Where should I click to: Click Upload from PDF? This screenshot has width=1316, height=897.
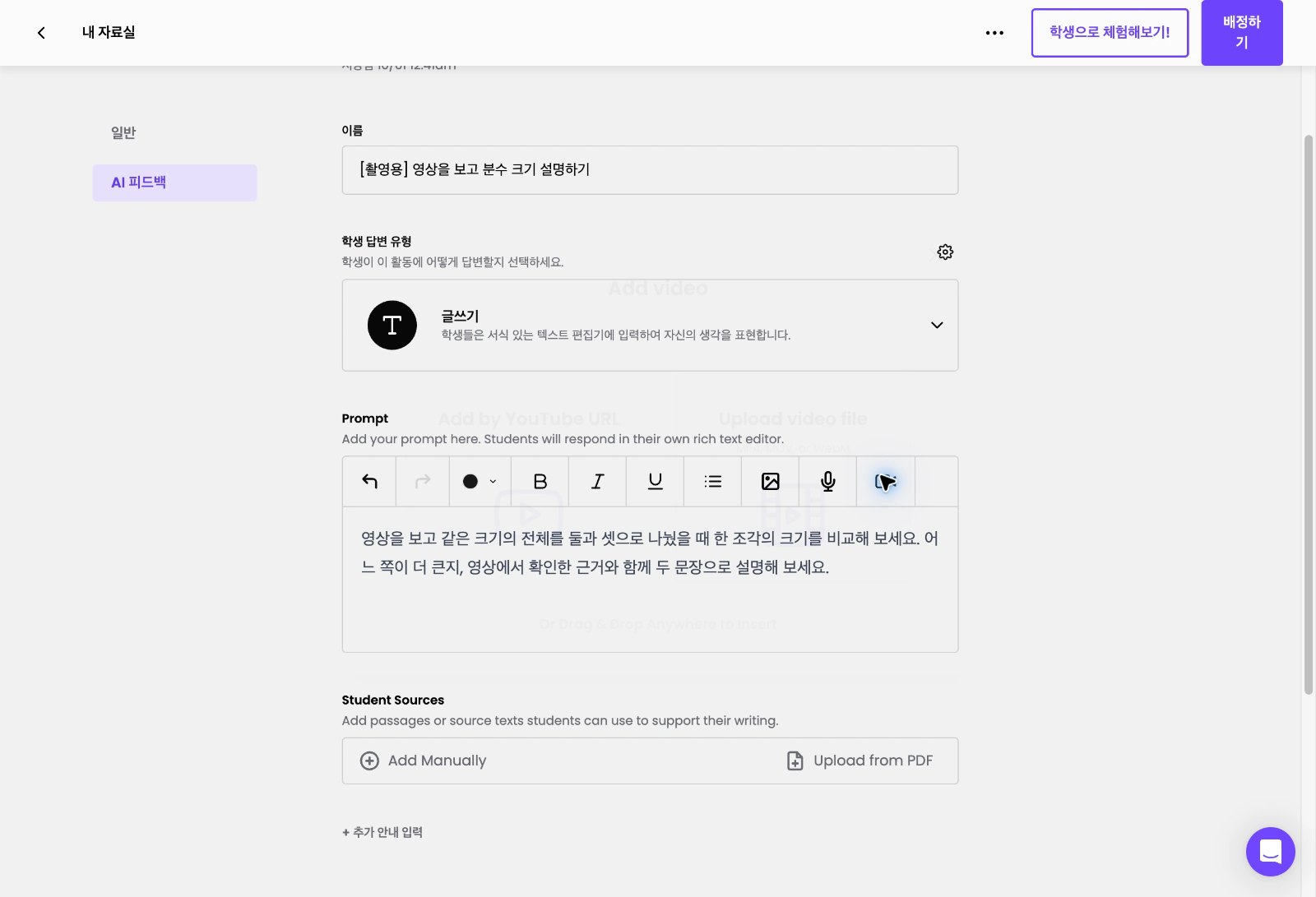pyautogui.click(x=860, y=761)
